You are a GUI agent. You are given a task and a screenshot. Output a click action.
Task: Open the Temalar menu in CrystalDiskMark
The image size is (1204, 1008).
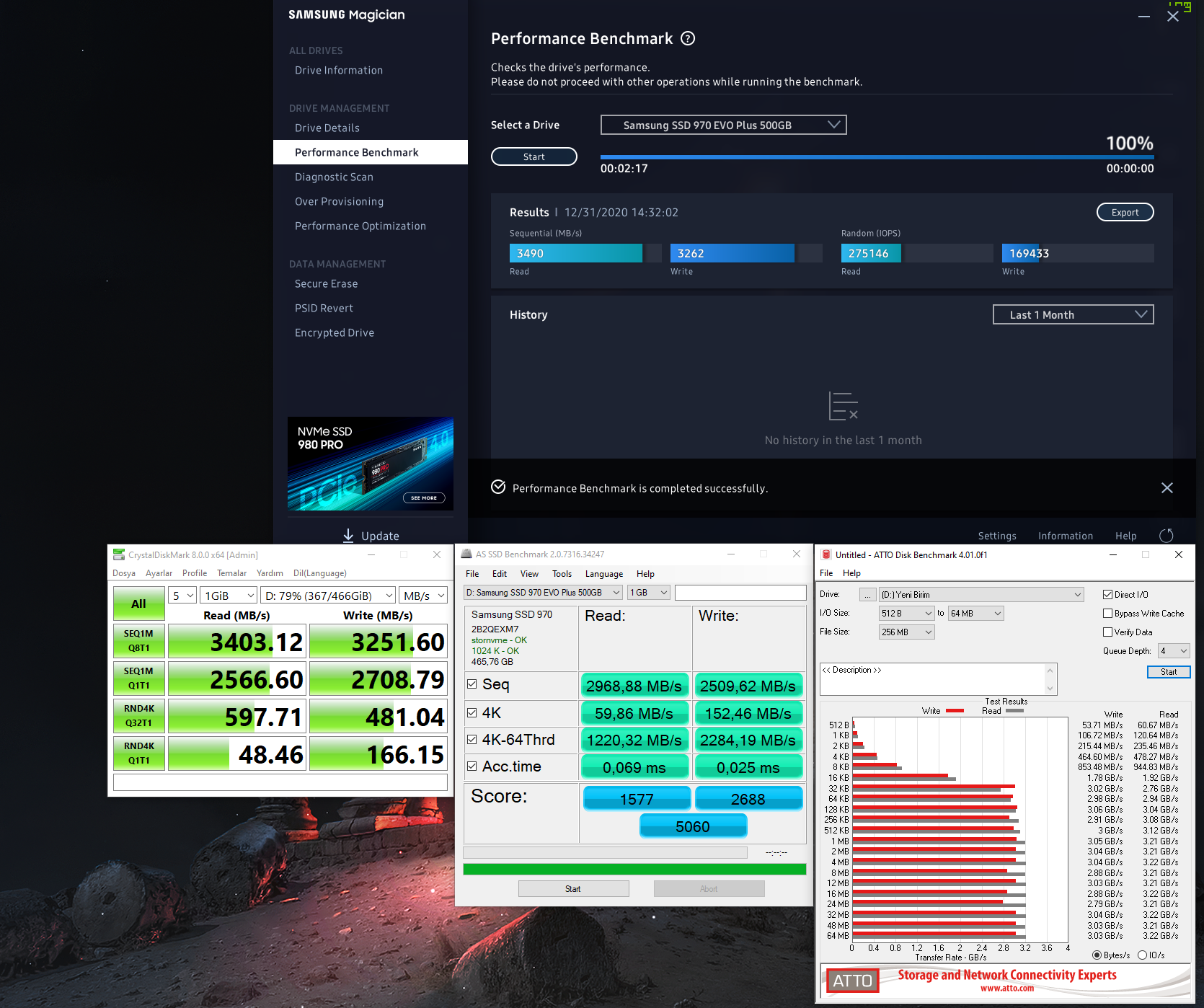click(232, 573)
